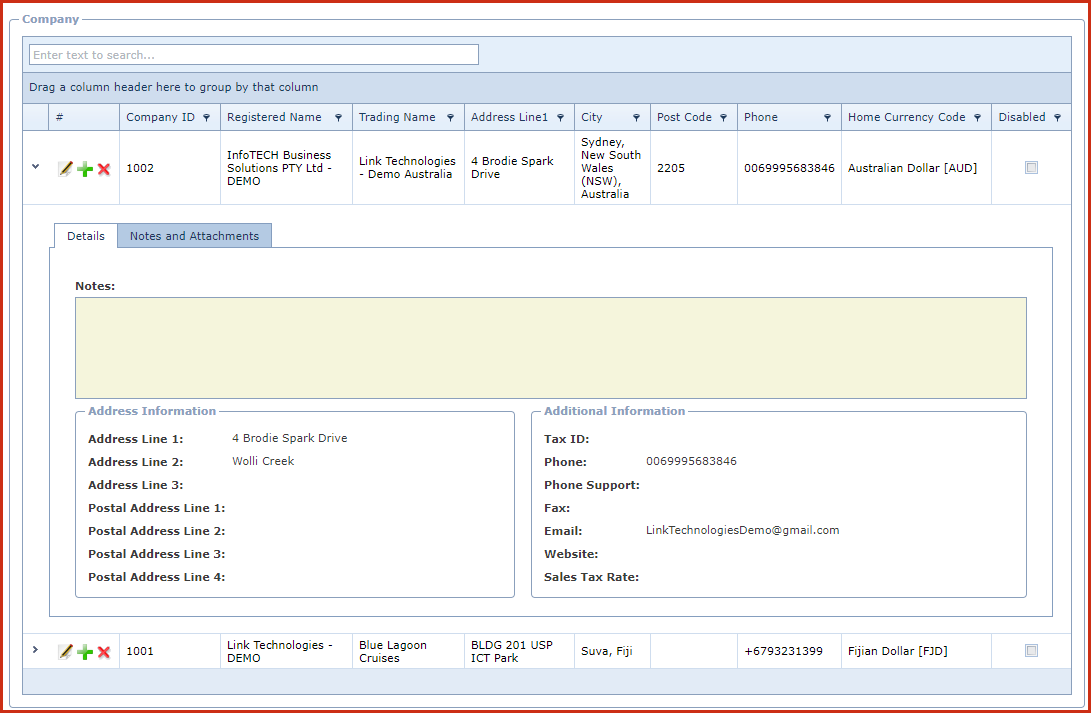The width and height of the screenshot is (1091, 713).
Task: Open Company ID column filter icon
Action: [207, 118]
